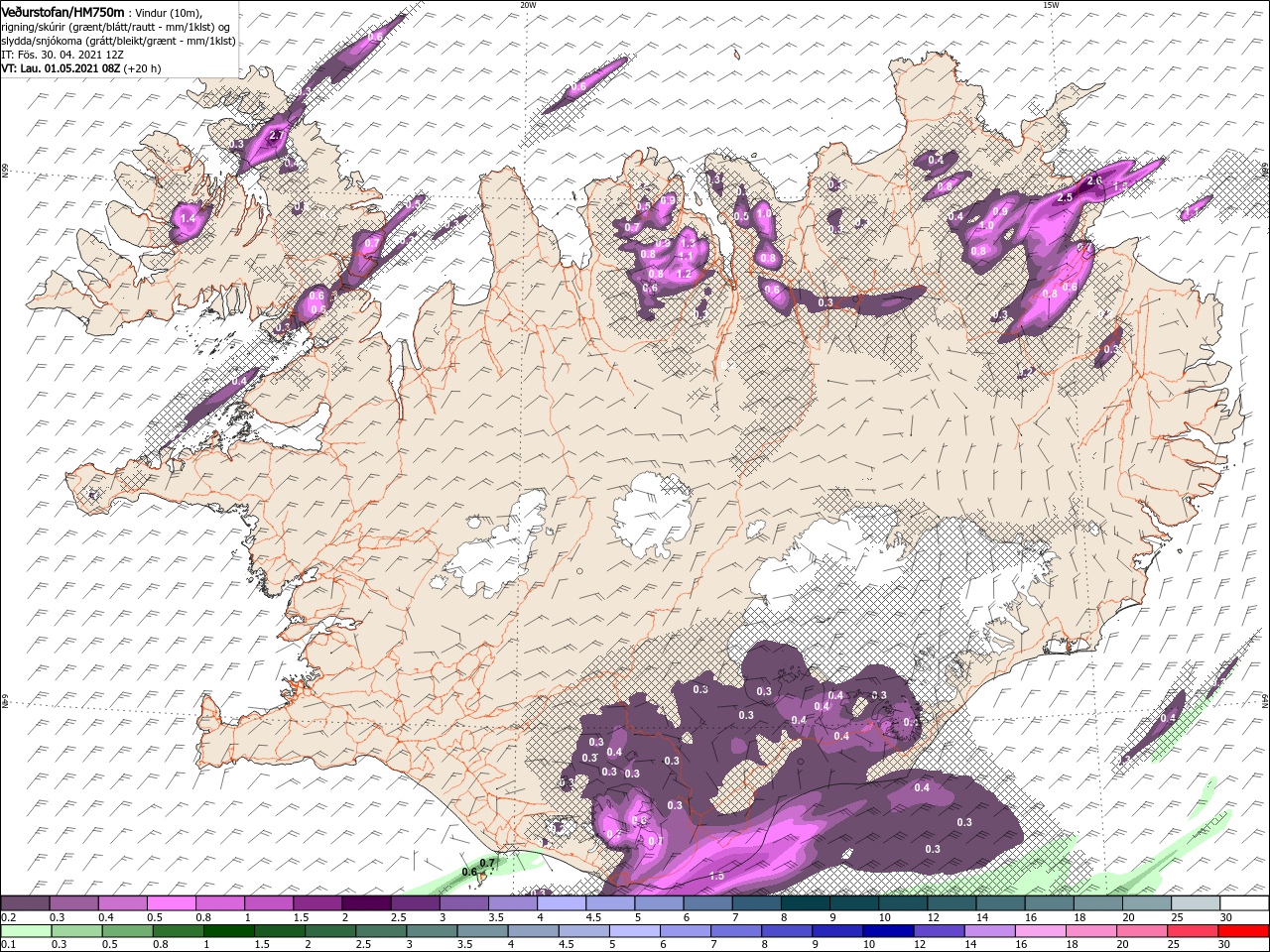The width and height of the screenshot is (1270, 952).
Task: Click the 2.5 precipitation value in the northeast
Action: pyautogui.click(x=1066, y=198)
